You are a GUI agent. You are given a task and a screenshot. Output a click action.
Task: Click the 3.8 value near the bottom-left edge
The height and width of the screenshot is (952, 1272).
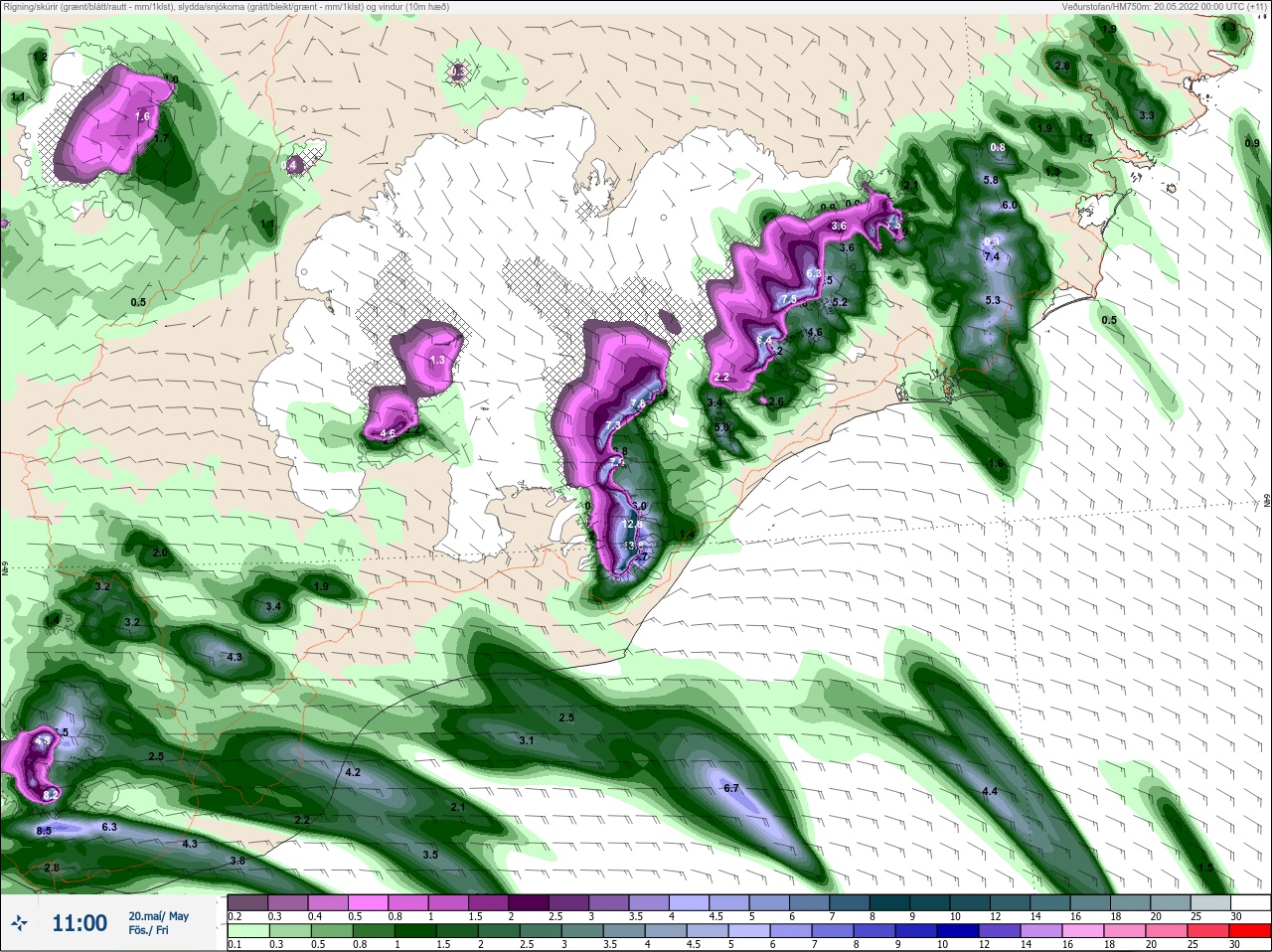point(238,861)
